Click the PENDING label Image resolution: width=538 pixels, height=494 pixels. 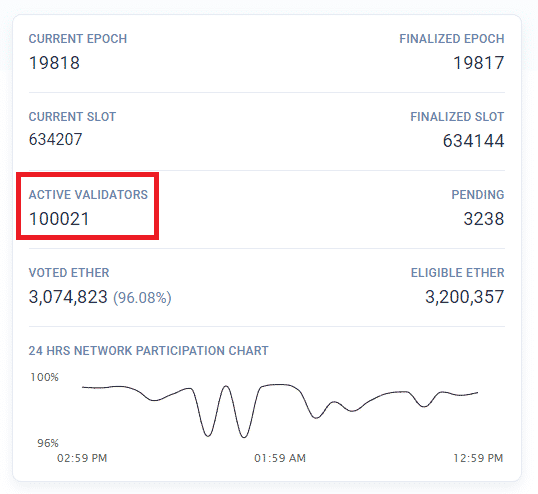[x=478, y=195]
